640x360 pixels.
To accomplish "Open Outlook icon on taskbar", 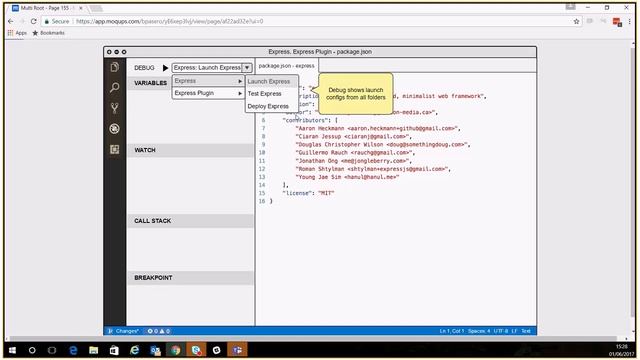I will coord(155,350).
